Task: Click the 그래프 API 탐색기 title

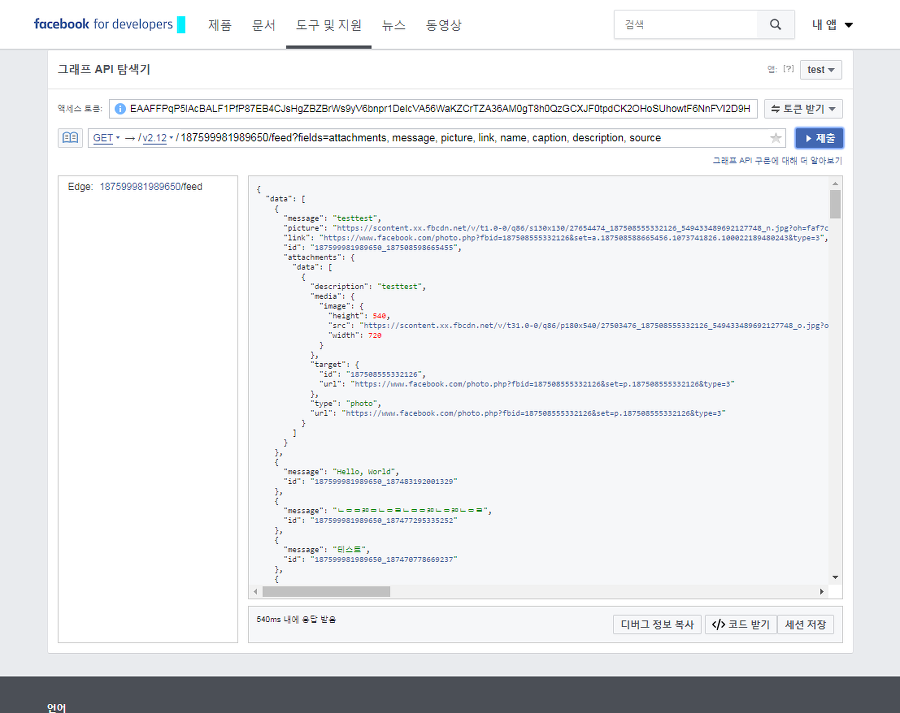Action: tap(104, 69)
